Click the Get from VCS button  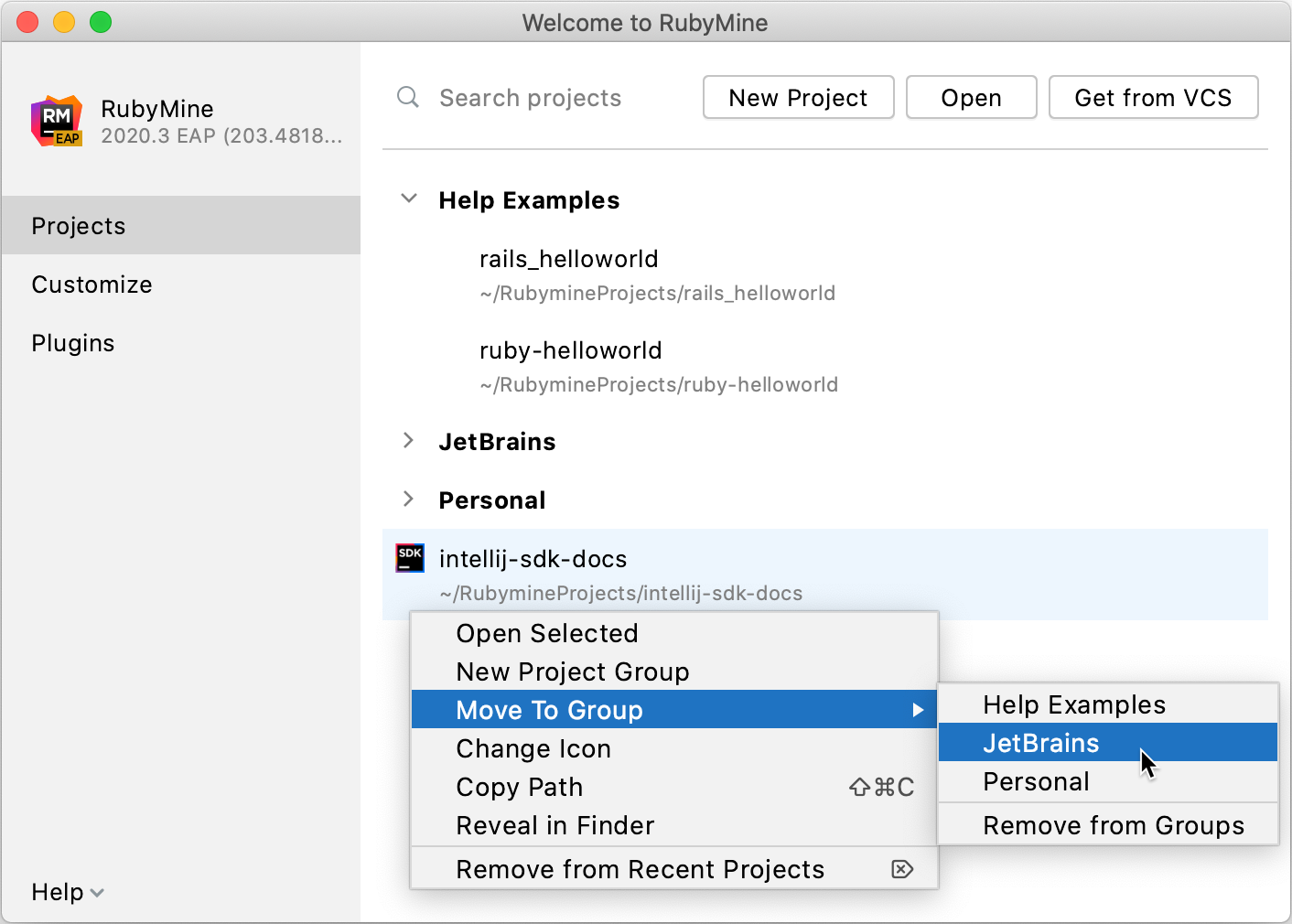[x=1154, y=97]
